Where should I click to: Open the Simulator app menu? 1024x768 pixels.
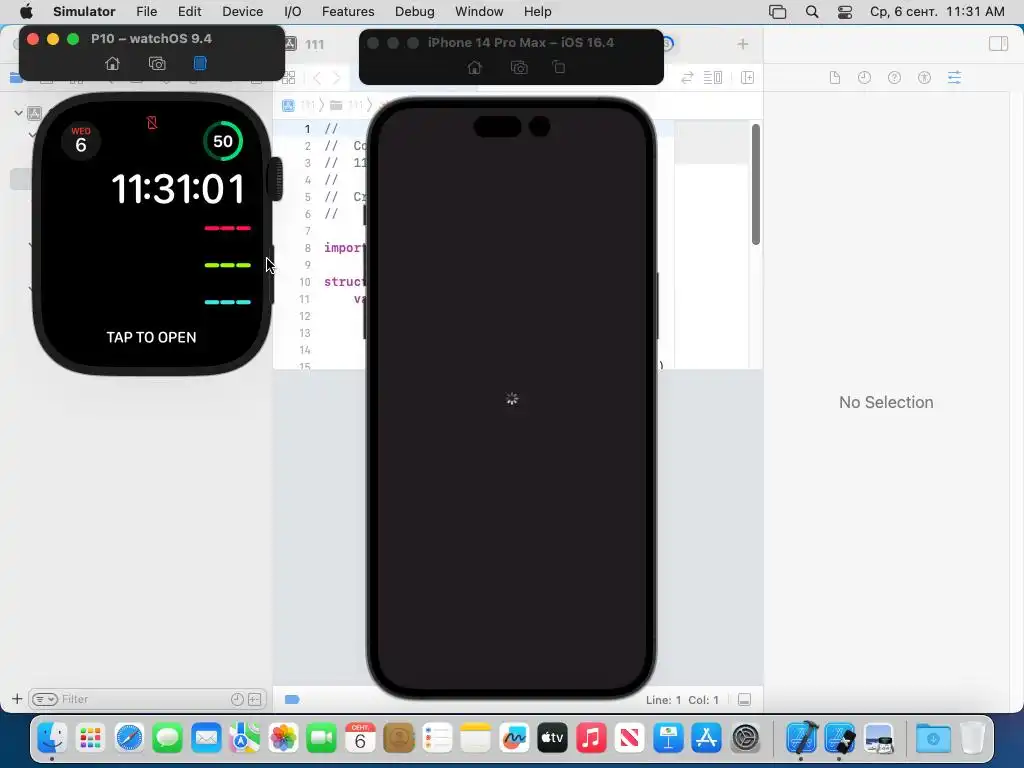click(84, 12)
